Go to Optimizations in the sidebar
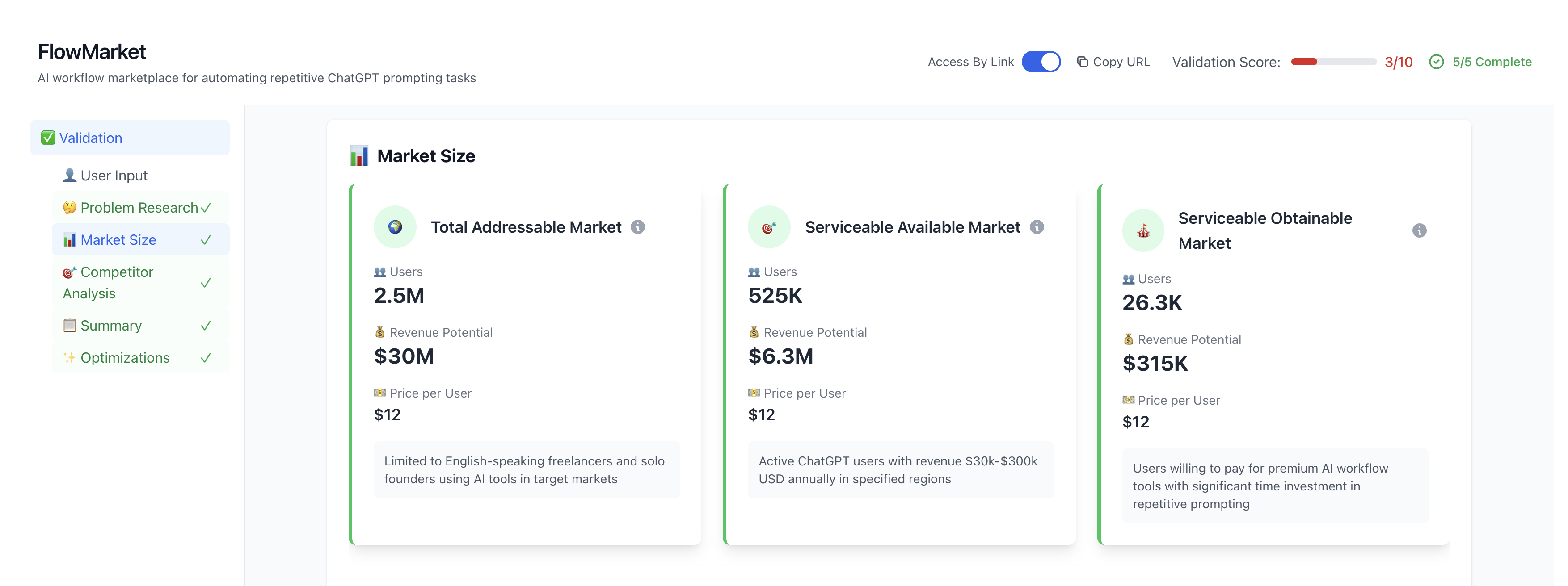Image resolution: width=1568 pixels, height=586 pixels. 125,358
